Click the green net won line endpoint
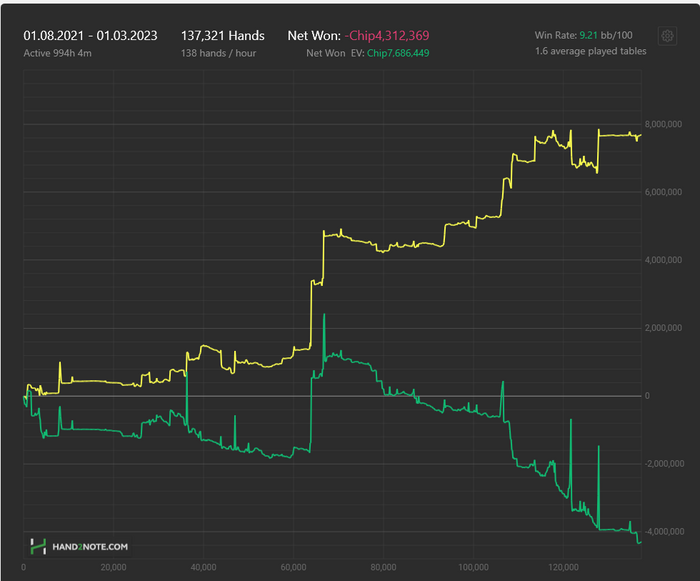This screenshot has width=700, height=581. [641, 542]
